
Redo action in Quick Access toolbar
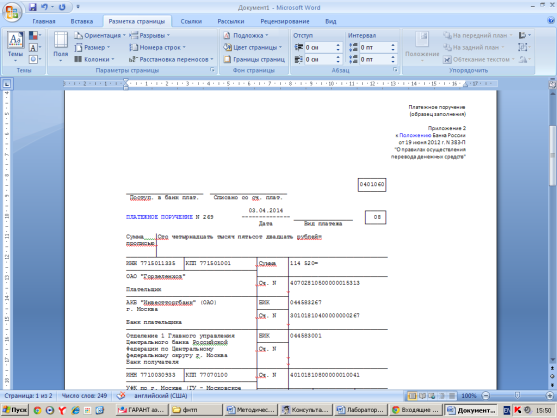coord(62,7)
